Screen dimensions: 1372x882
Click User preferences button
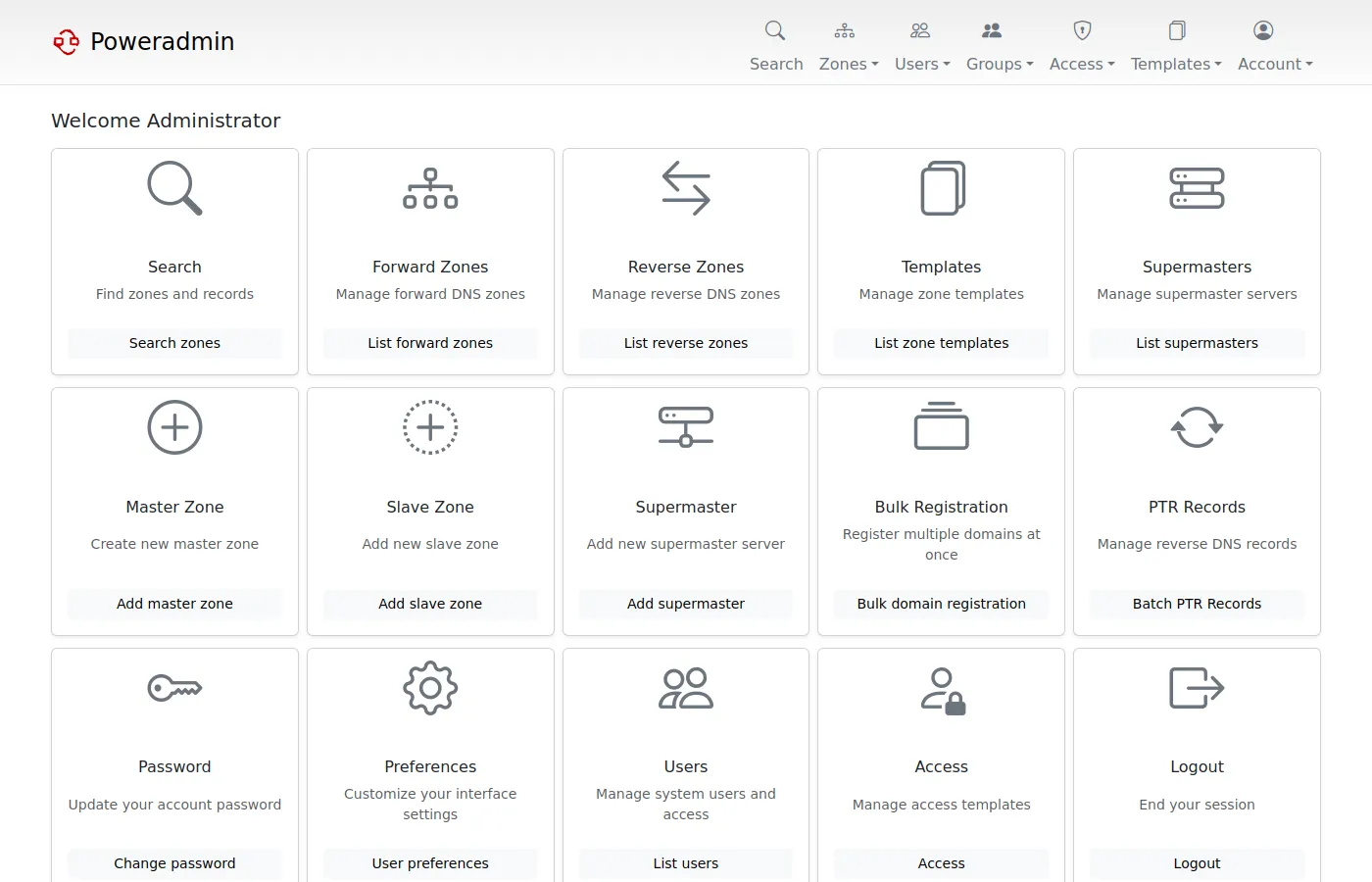click(x=430, y=863)
